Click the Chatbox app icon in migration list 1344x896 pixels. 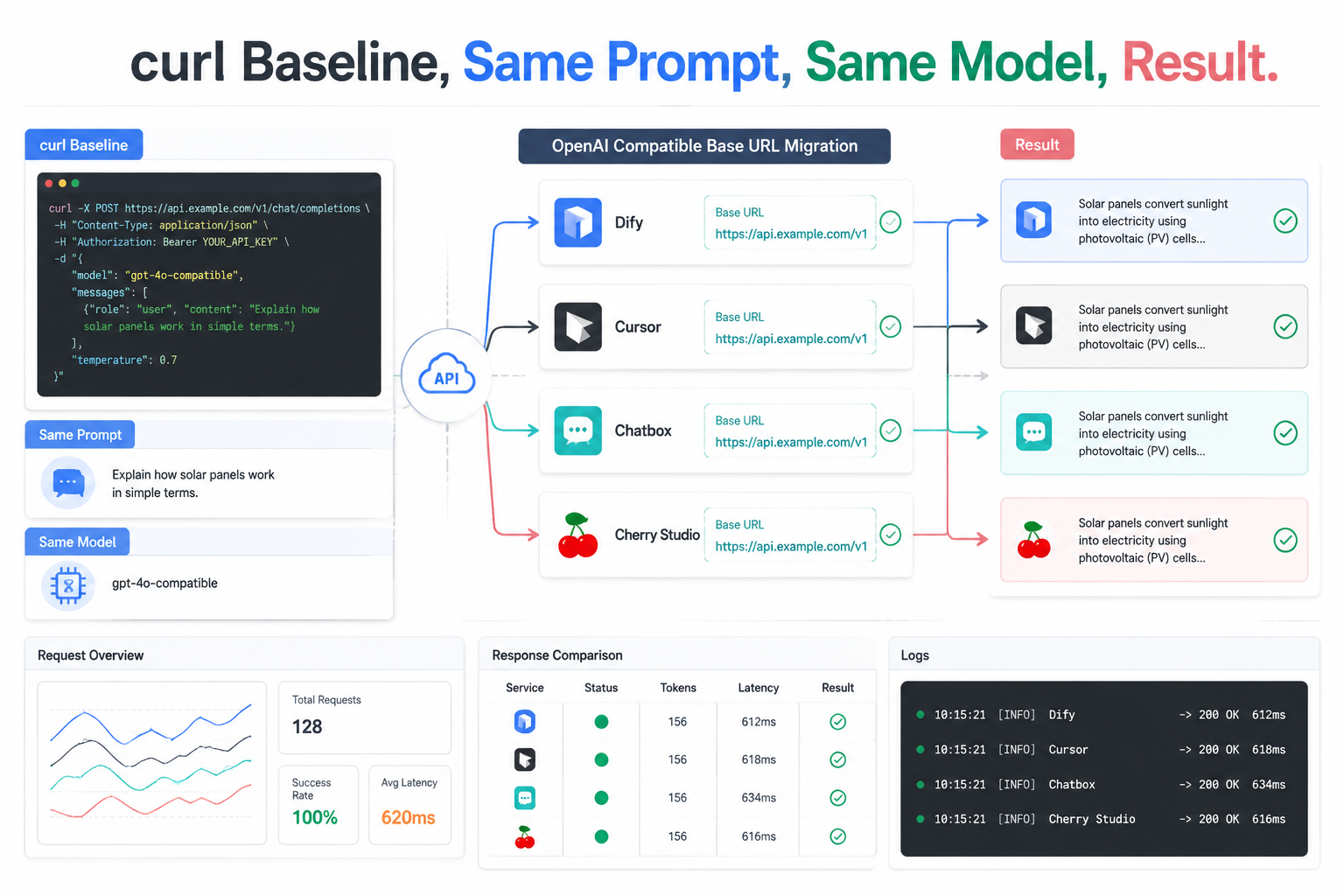coord(577,430)
